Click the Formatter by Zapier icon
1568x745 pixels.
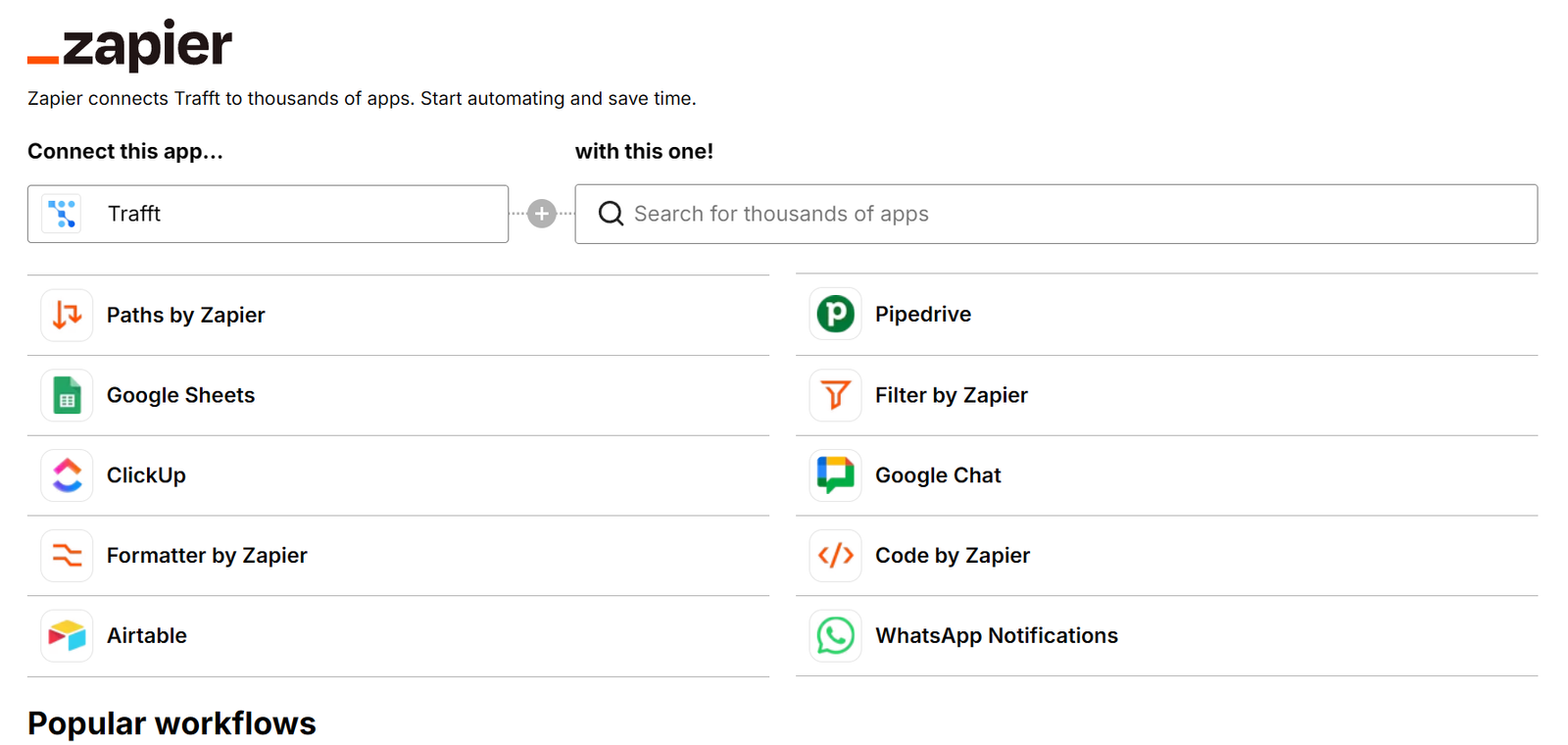tap(67, 556)
